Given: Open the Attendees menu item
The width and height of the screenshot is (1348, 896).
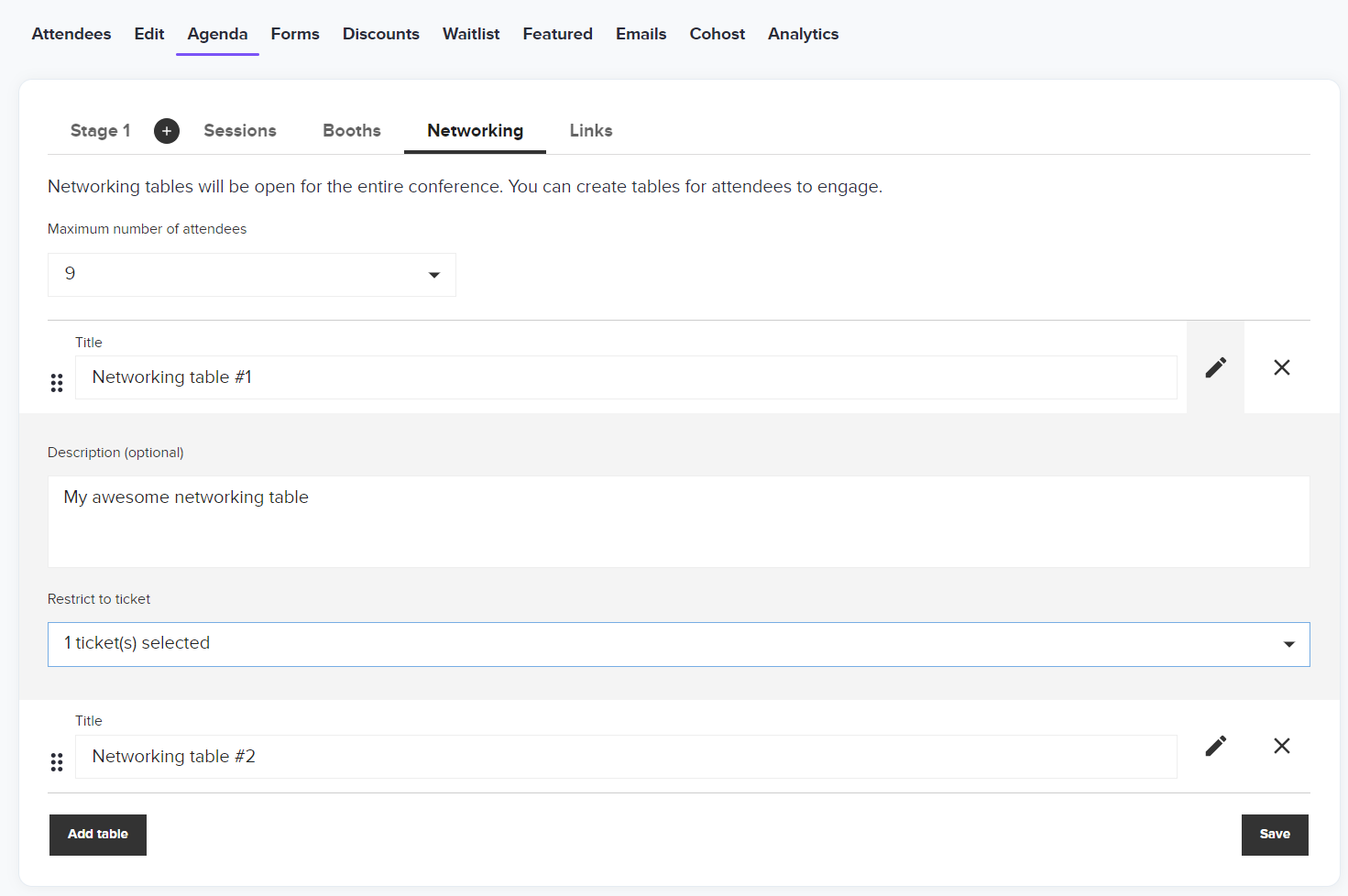Looking at the screenshot, I should coord(71,34).
